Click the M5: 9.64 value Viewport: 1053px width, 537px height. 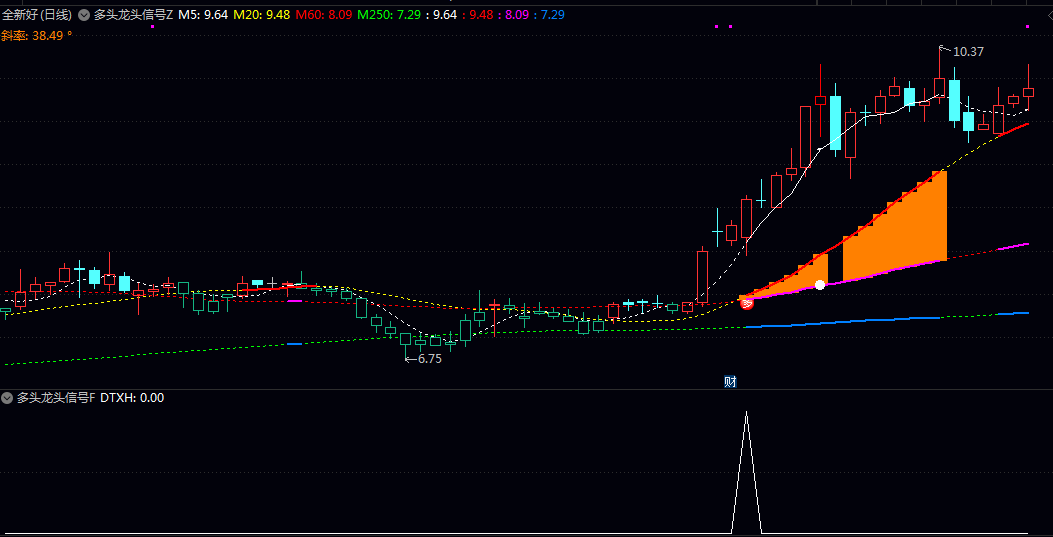[x=203, y=15]
